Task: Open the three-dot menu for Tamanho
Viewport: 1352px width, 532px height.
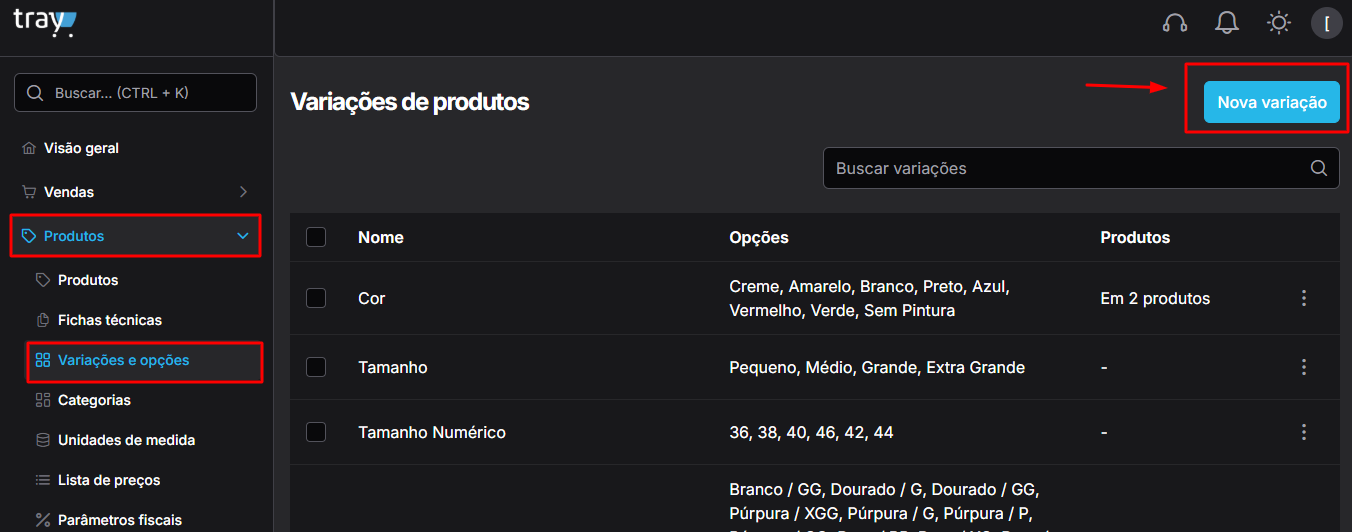Action: point(1303,367)
